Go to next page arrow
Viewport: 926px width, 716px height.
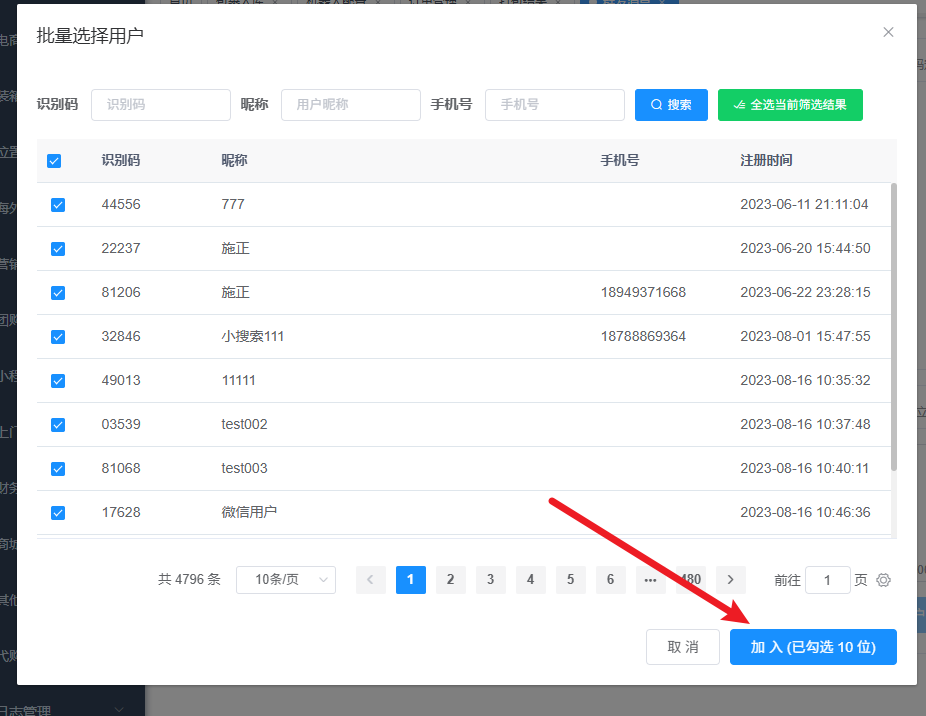[731, 580]
